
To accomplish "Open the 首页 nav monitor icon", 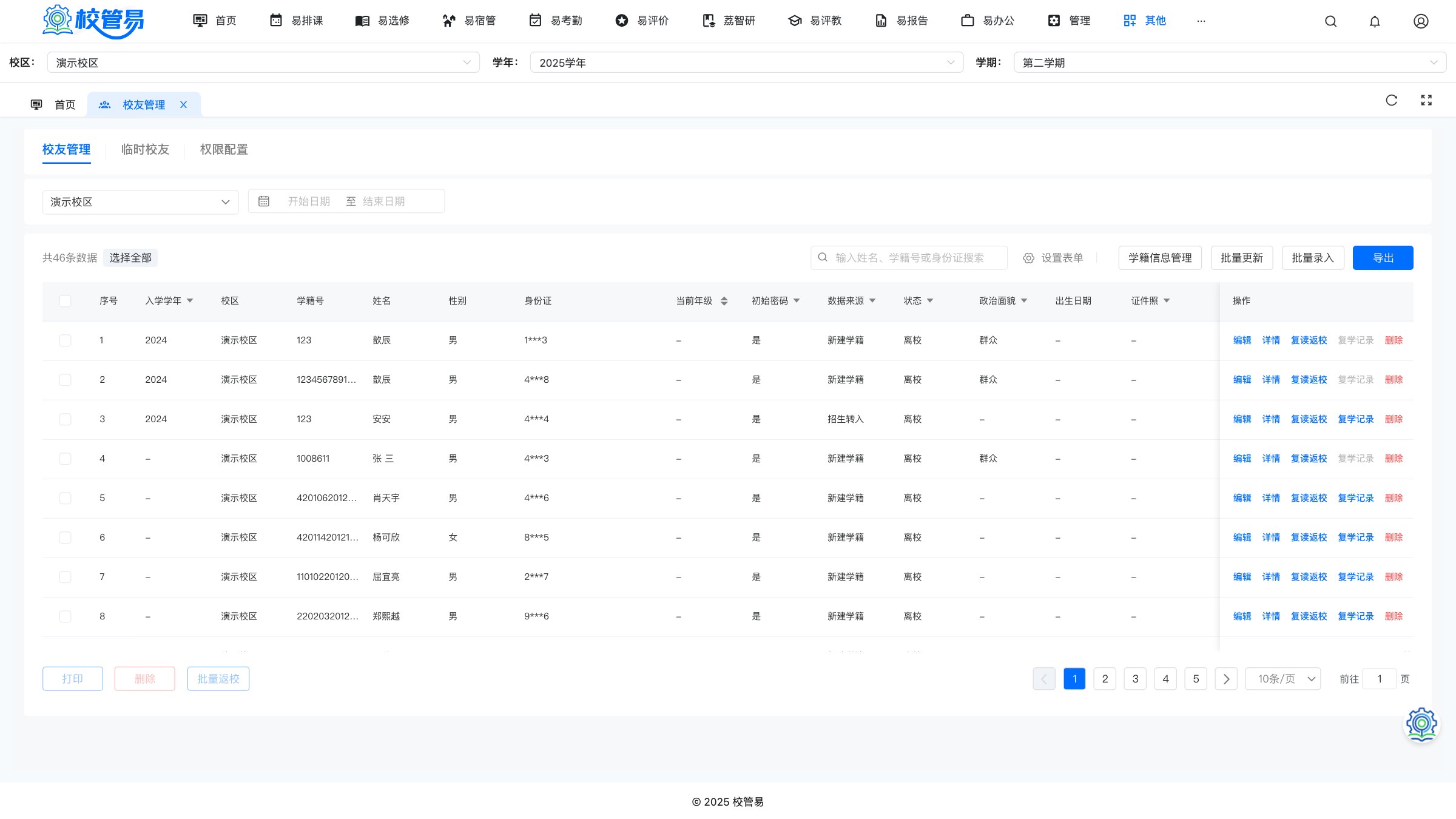I will [x=200, y=21].
